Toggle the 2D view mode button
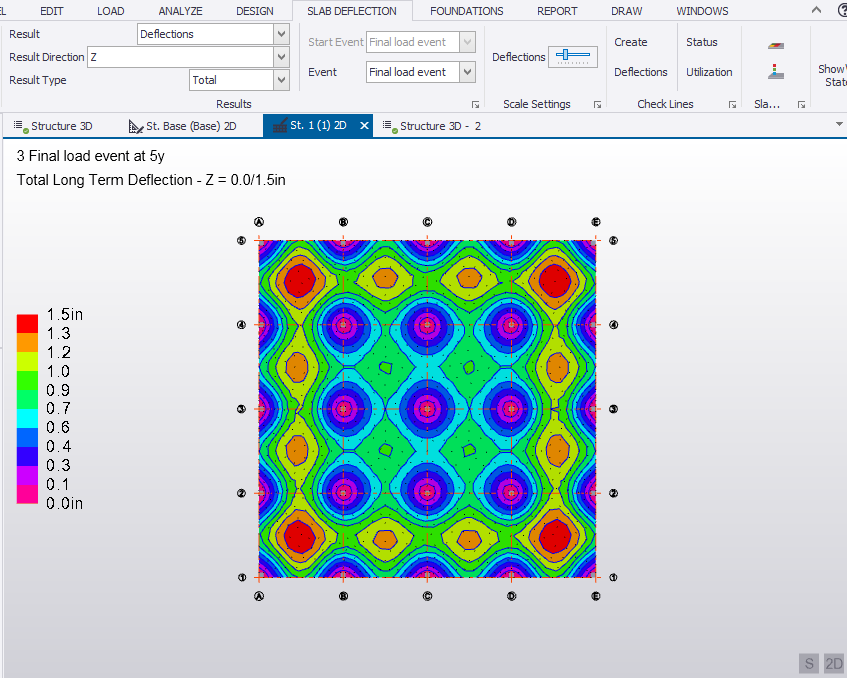847x678 pixels. (834, 663)
